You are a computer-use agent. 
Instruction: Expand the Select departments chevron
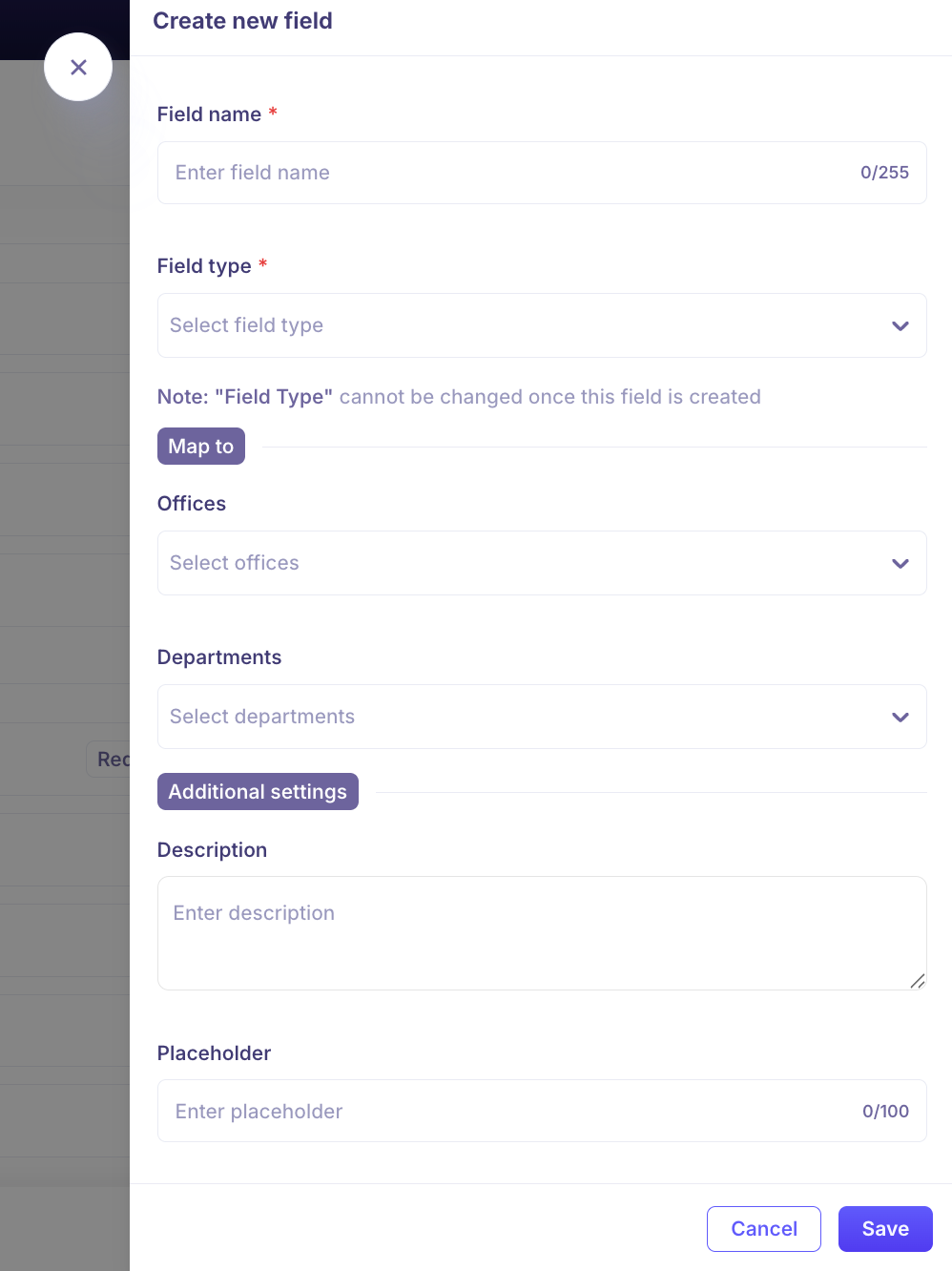900,718
